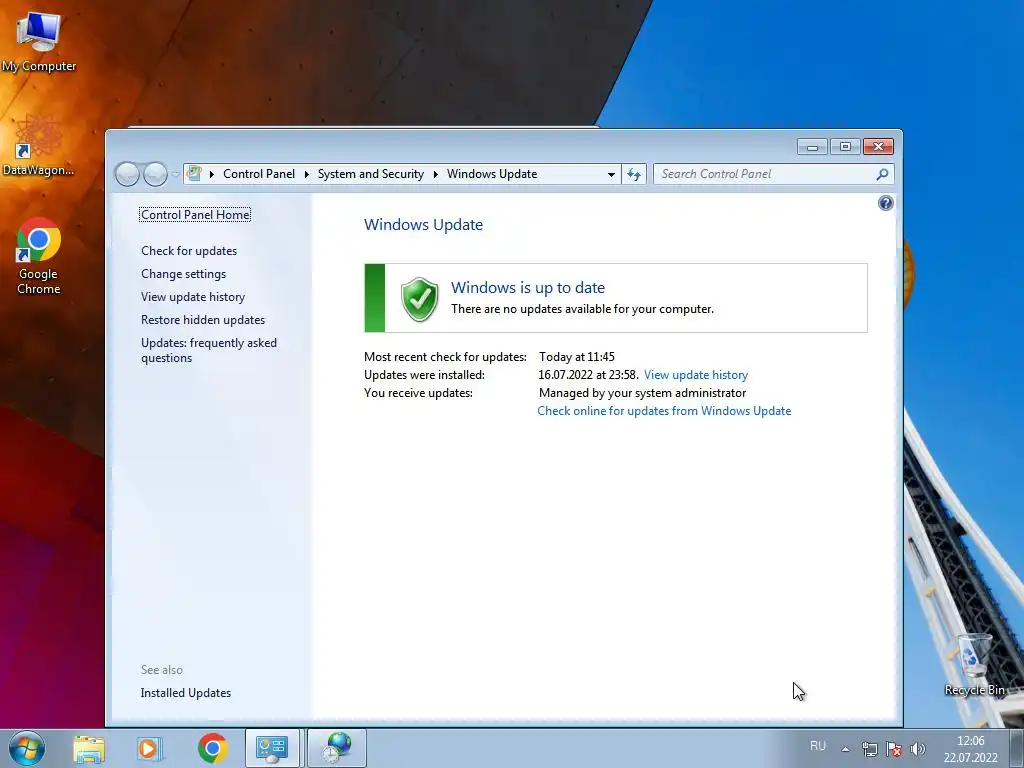This screenshot has height=768, width=1024.
Task: Minimize the Windows Update window
Action: 812,147
